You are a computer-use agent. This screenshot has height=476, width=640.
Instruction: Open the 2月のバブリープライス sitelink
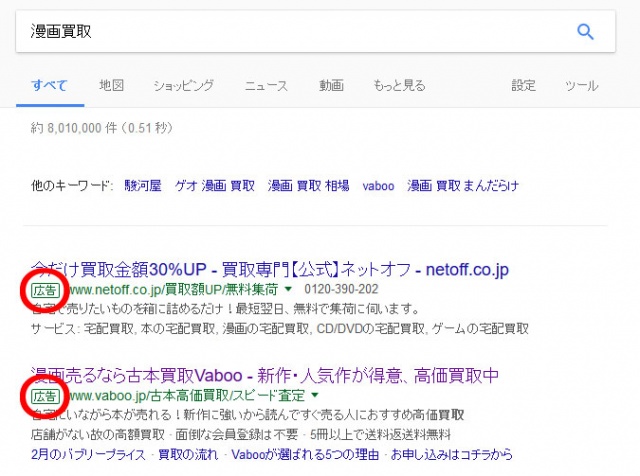tap(88, 454)
